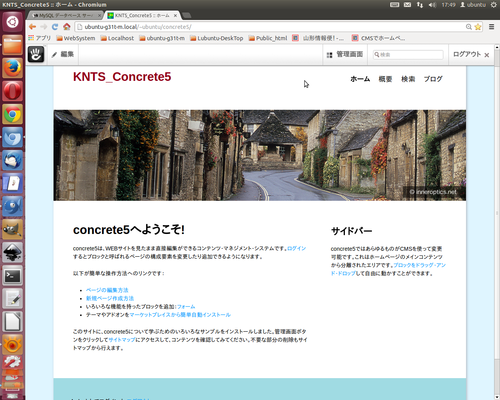Open the 山形情報便 bookmark
The width and height of the screenshot is (500, 400).
[x=318, y=38]
